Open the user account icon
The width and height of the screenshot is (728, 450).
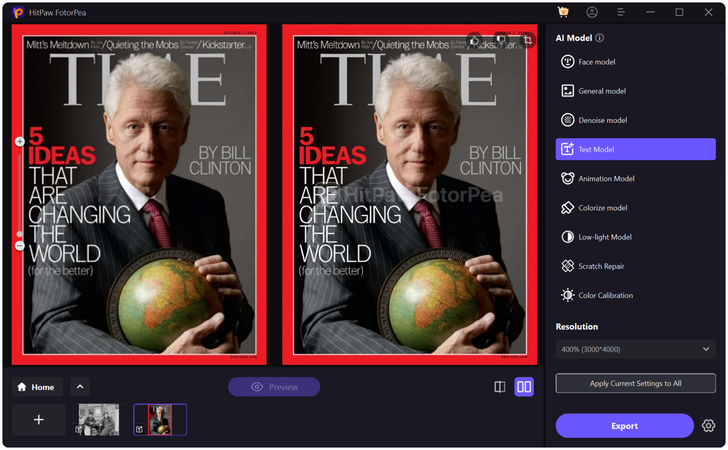click(592, 13)
